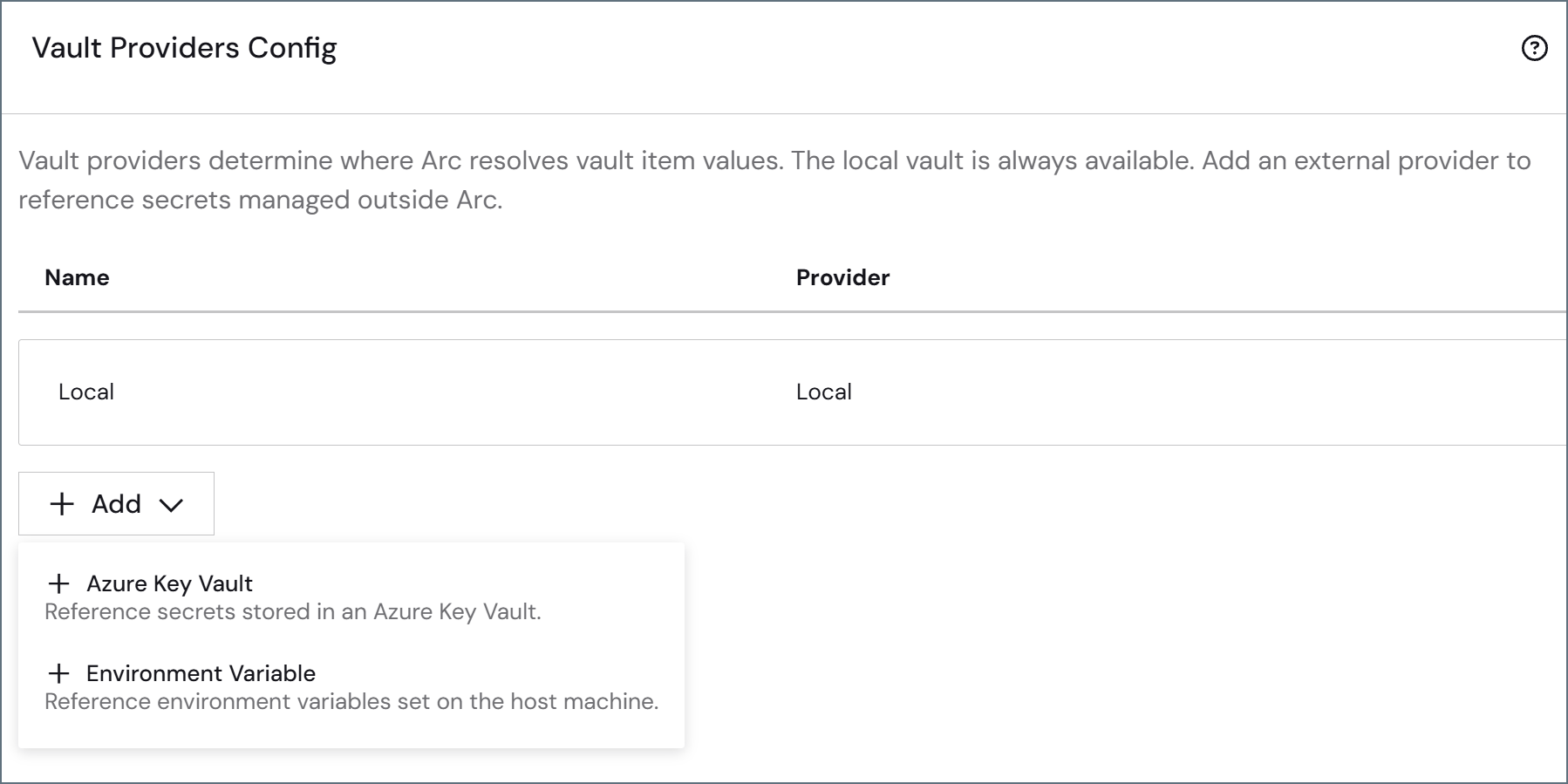Click the Provider column header

pyautogui.click(x=842, y=277)
